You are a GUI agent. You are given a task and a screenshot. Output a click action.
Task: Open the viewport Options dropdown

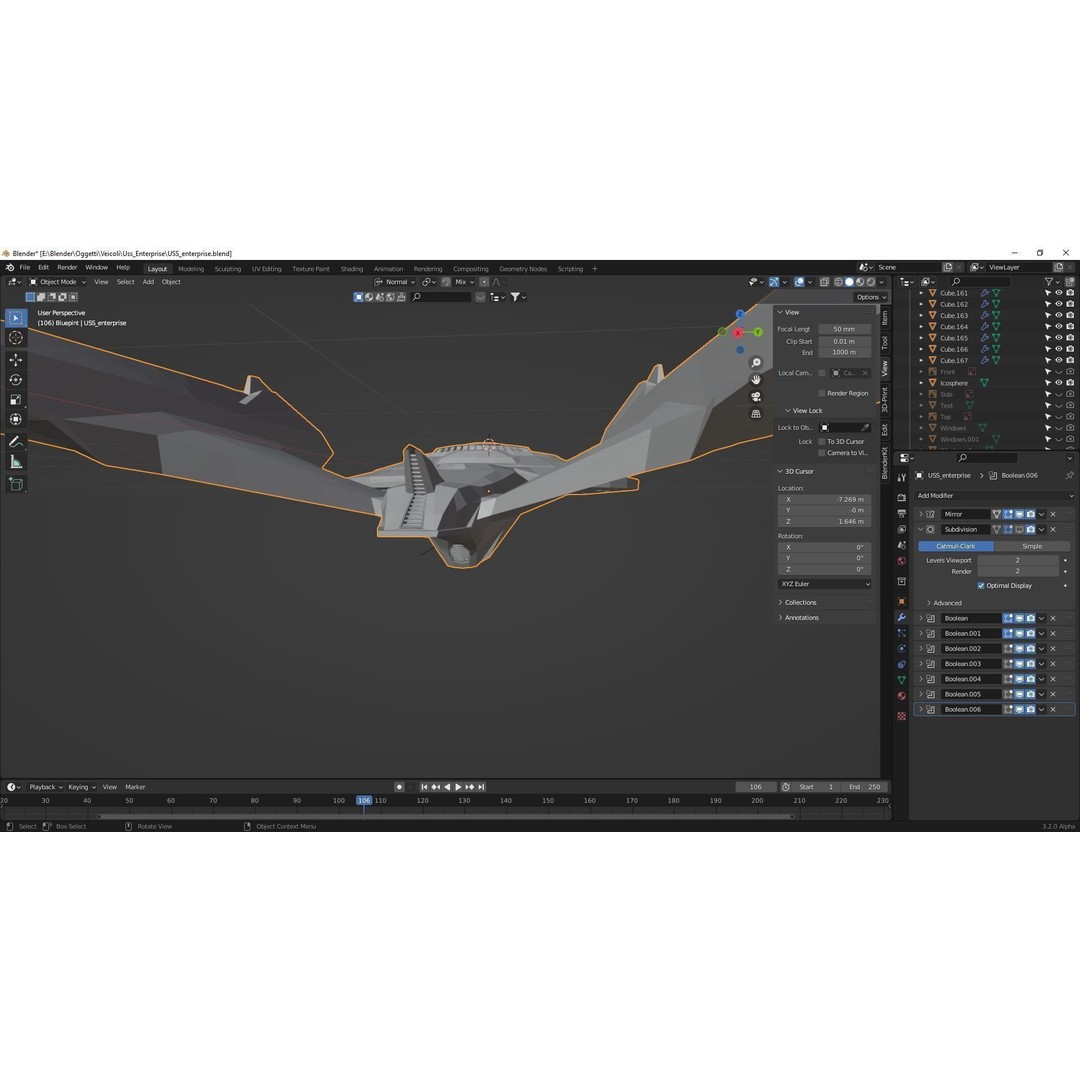coord(871,297)
